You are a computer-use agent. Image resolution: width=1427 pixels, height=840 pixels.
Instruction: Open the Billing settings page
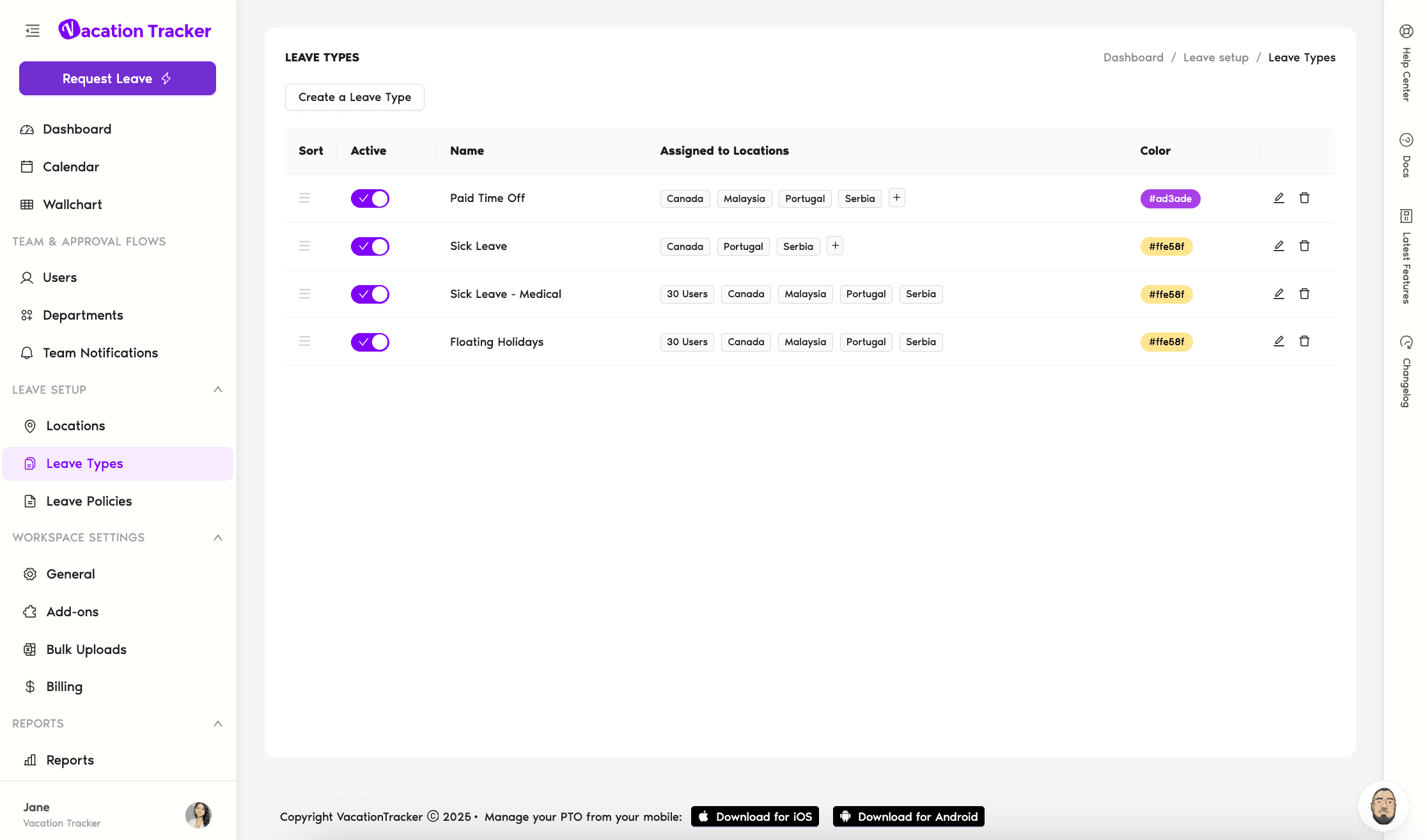(x=64, y=687)
